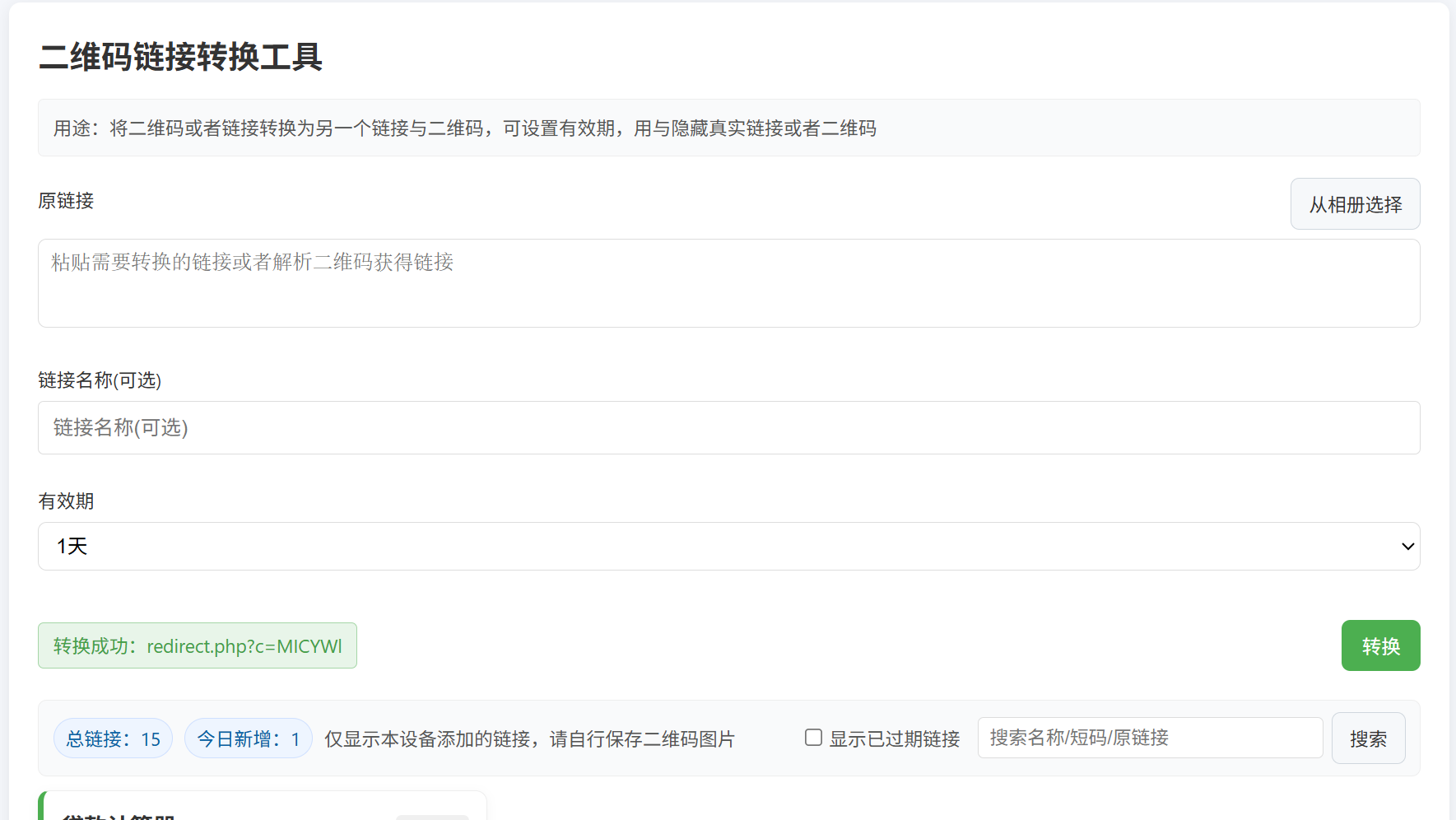
Task: Open the 有效期 dropdown showing 1天
Action: tap(728, 547)
